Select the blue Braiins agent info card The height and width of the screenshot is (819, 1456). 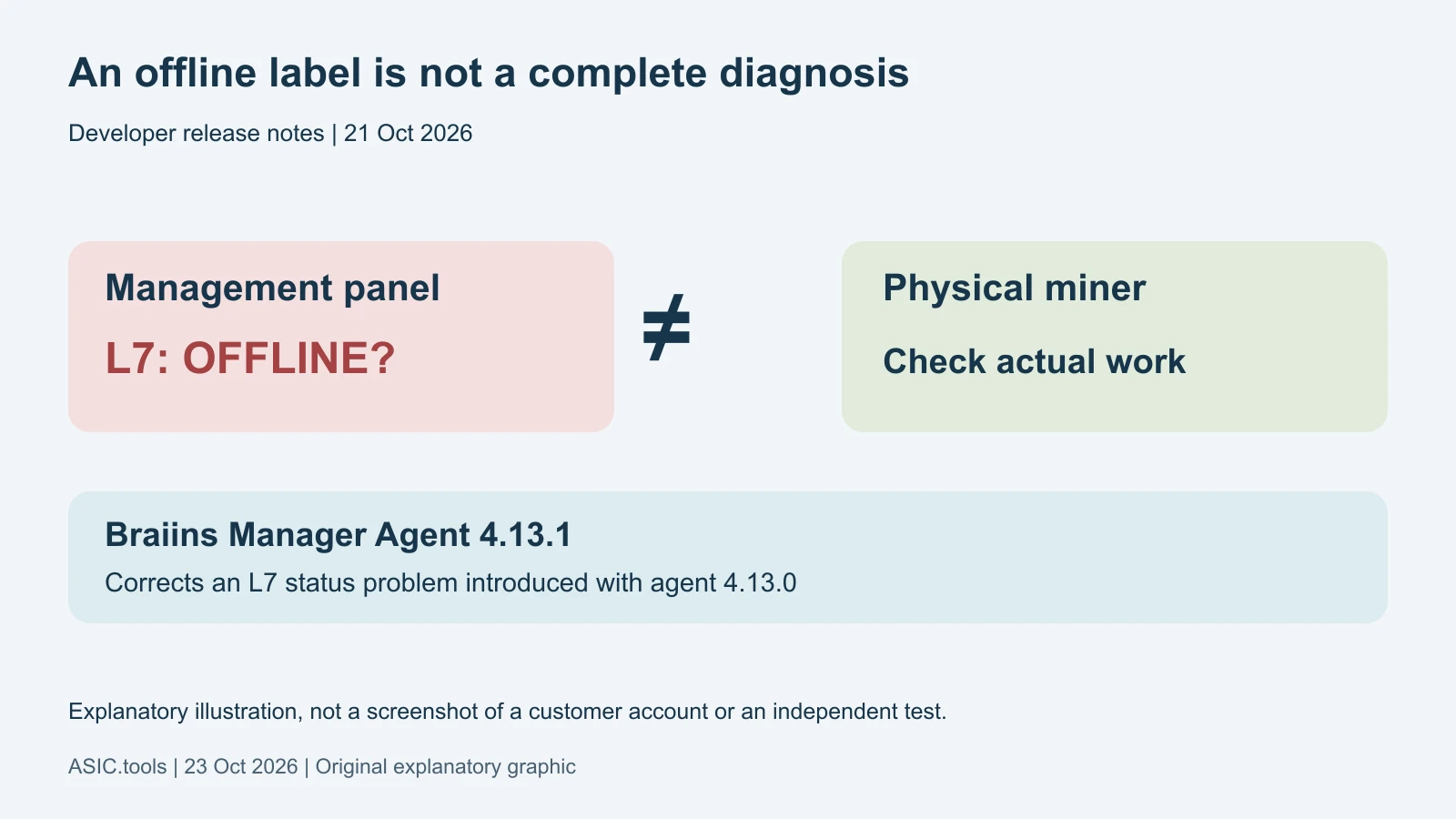pos(728,557)
